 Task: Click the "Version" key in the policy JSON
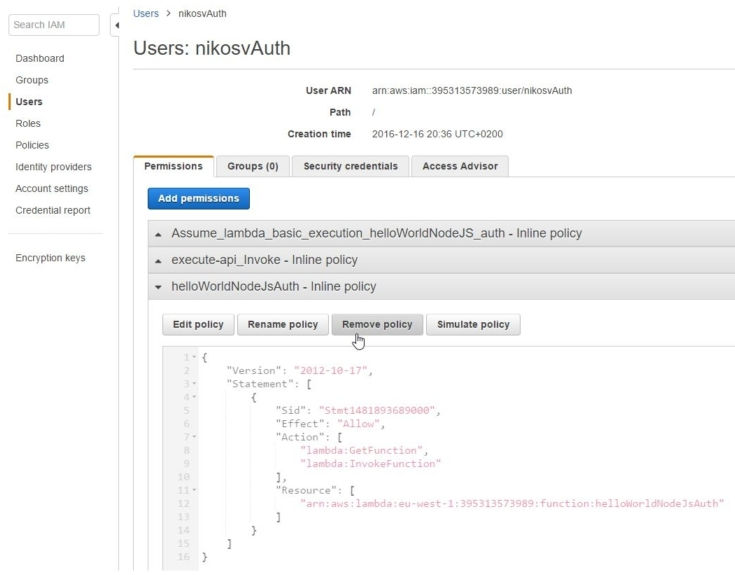tap(255, 371)
